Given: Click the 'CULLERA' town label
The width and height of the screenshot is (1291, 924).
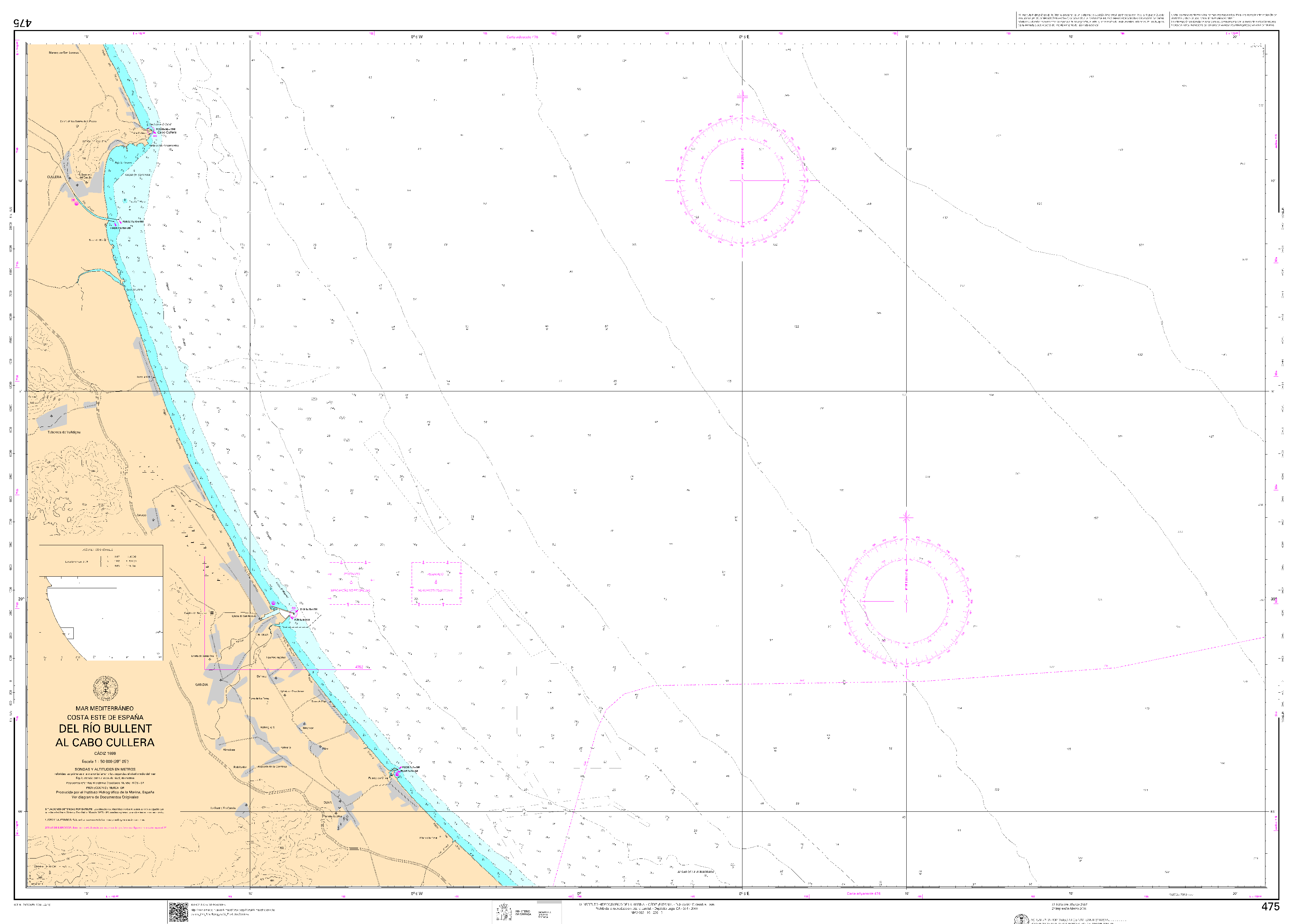Looking at the screenshot, I should [54, 177].
